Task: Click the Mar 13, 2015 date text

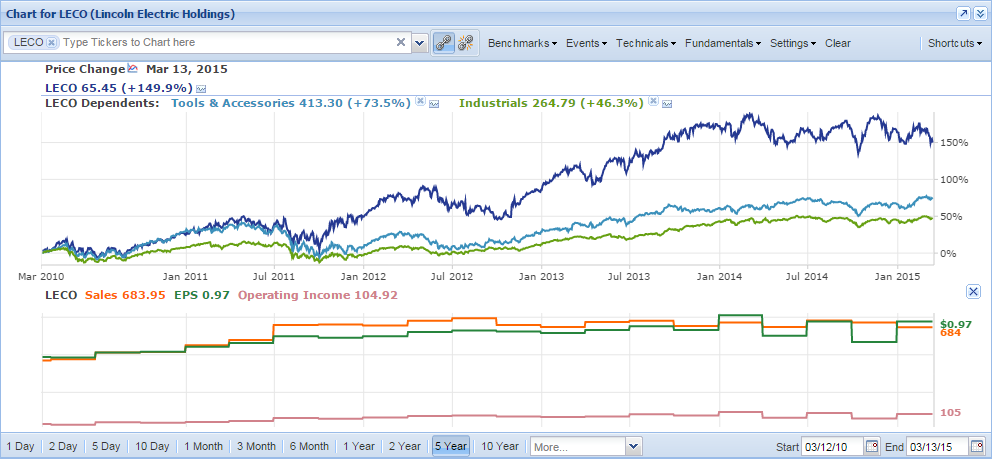Action: pos(187,69)
